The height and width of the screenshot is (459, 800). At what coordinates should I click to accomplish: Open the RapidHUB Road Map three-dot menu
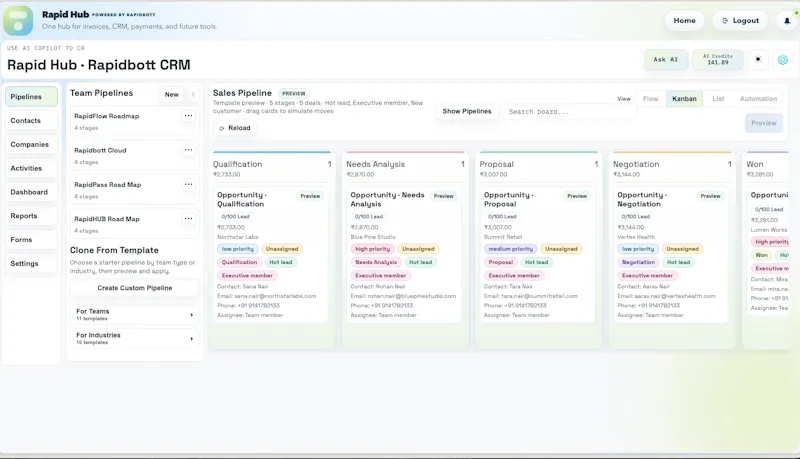[188, 218]
